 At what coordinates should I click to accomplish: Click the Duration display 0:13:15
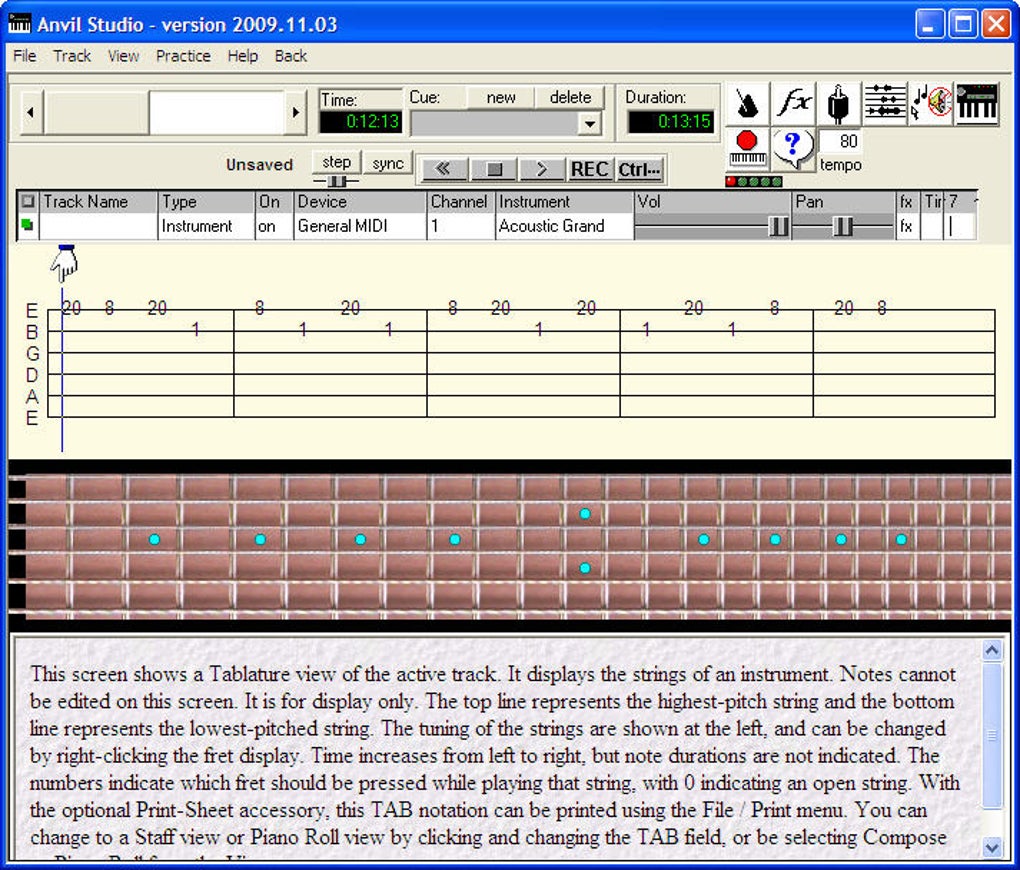click(671, 122)
